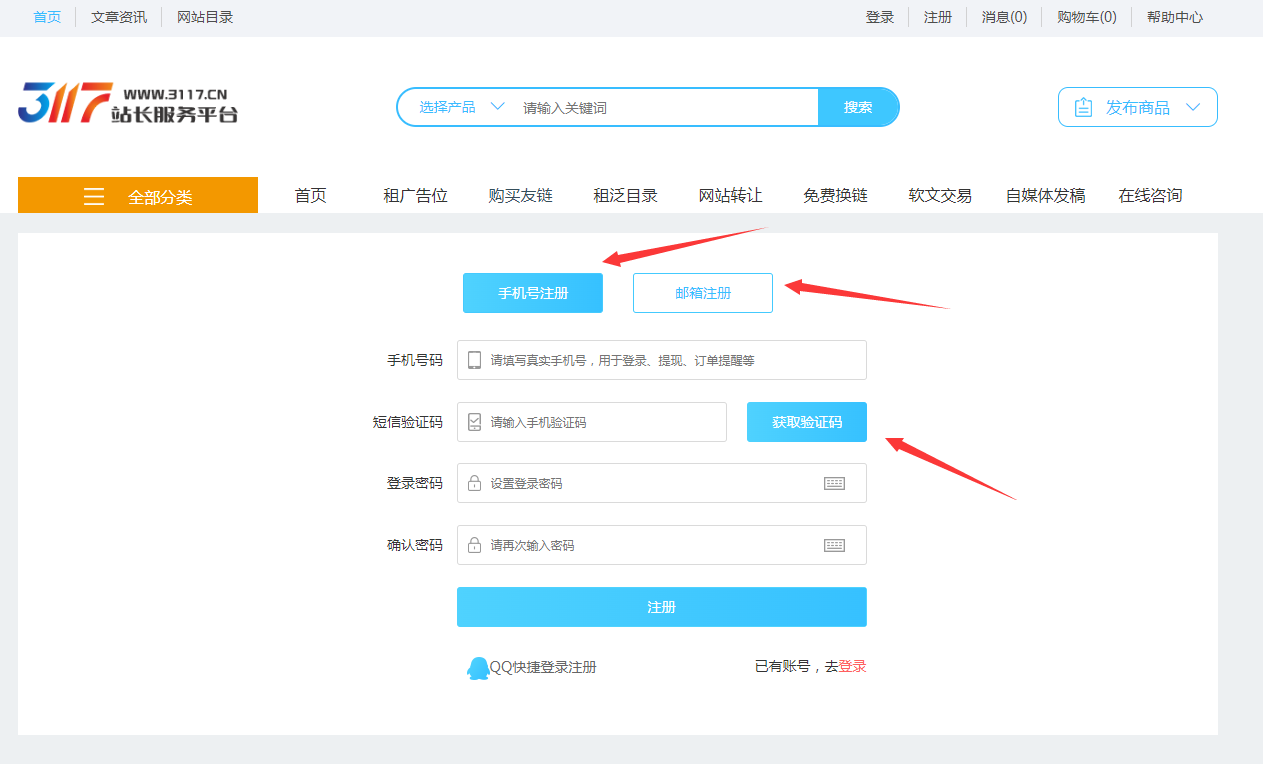Expand the 发布商品 dropdown arrow

(x=1192, y=108)
